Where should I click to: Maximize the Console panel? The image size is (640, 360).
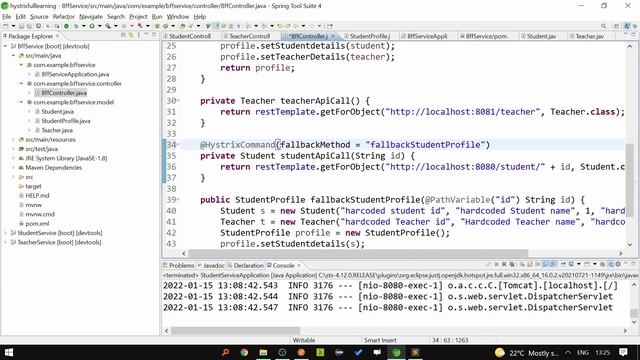pos(633,264)
